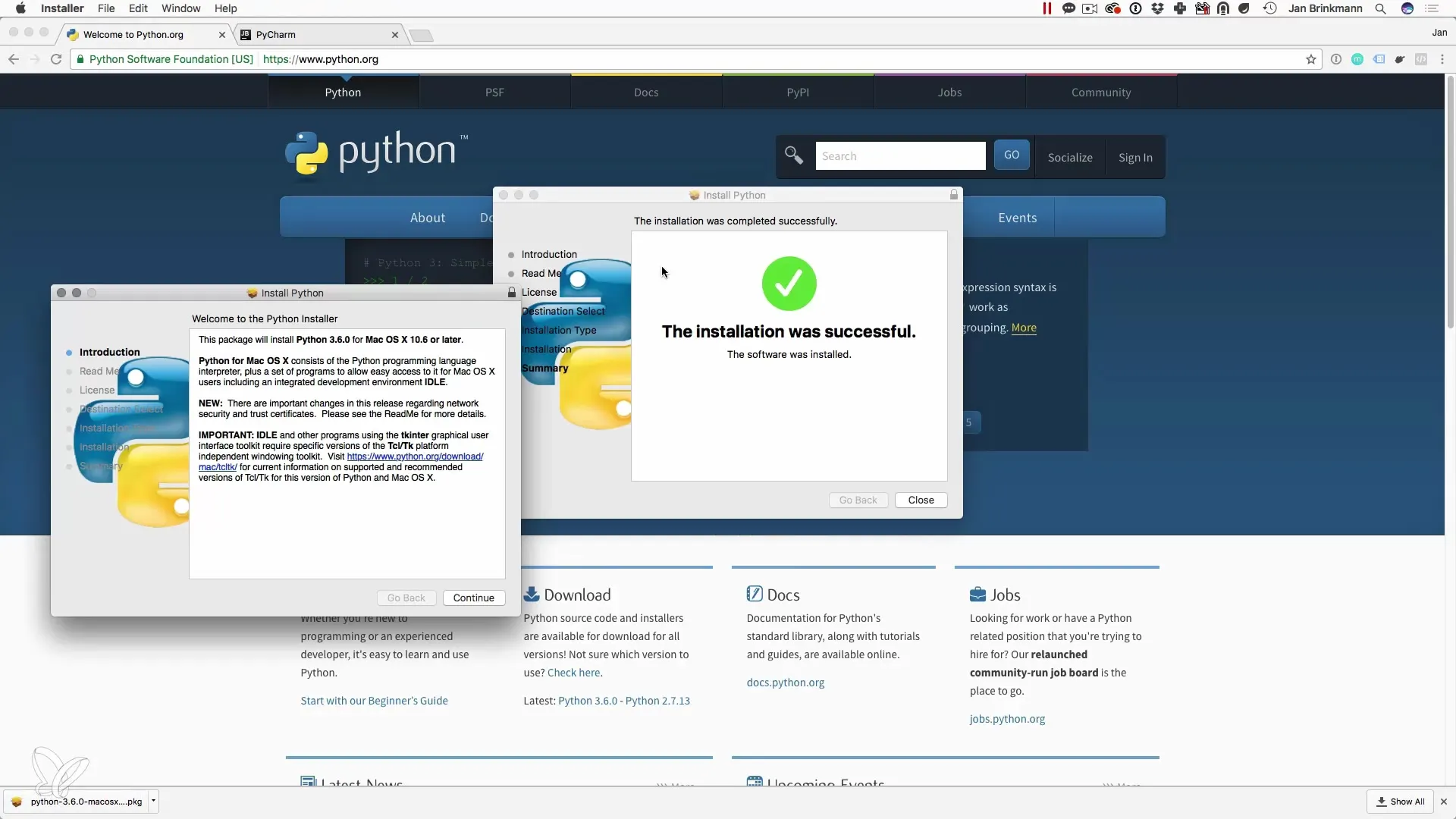This screenshot has height=819, width=1456.
Task: Expand the download item options arrow
Action: (153, 801)
